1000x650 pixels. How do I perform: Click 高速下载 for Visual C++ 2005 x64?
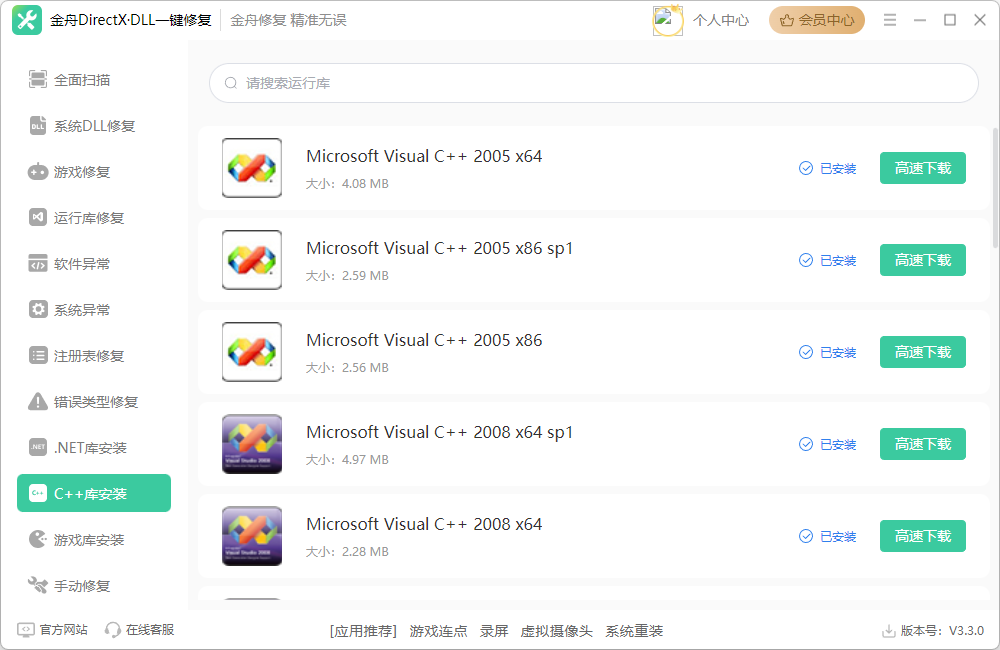click(922, 168)
